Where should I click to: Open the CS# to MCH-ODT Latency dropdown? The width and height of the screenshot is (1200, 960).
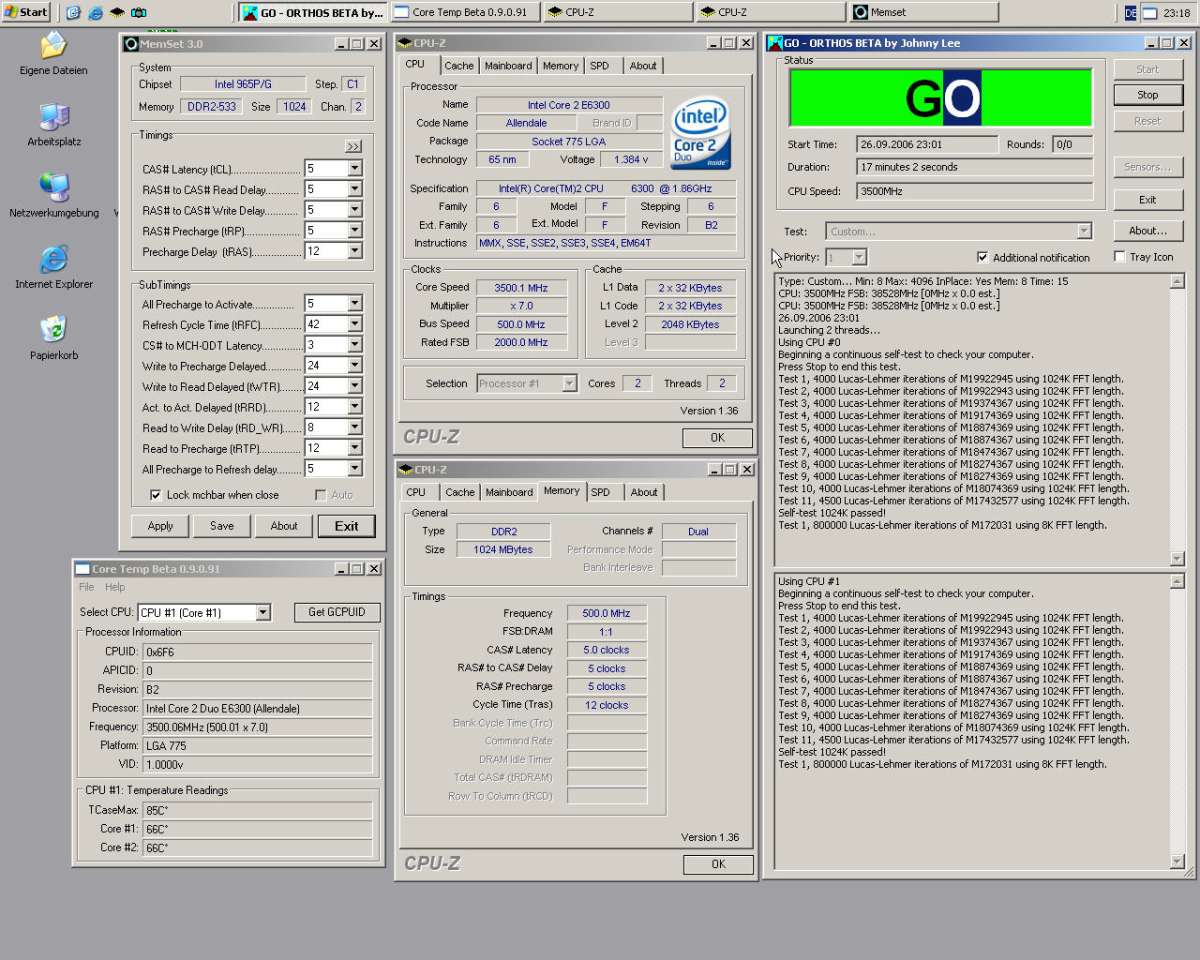[x=354, y=345]
